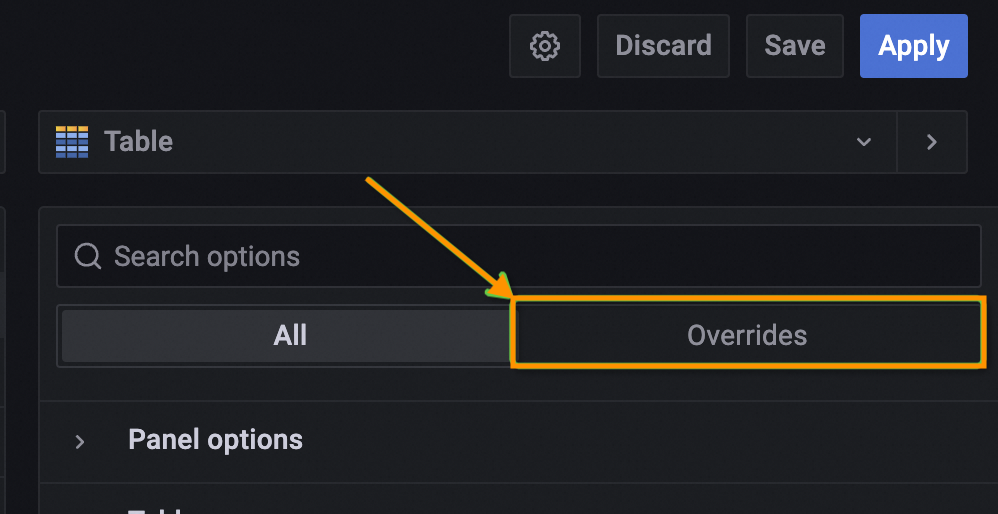Click the Panel options heading text
This screenshot has width=998, height=514.
215,440
